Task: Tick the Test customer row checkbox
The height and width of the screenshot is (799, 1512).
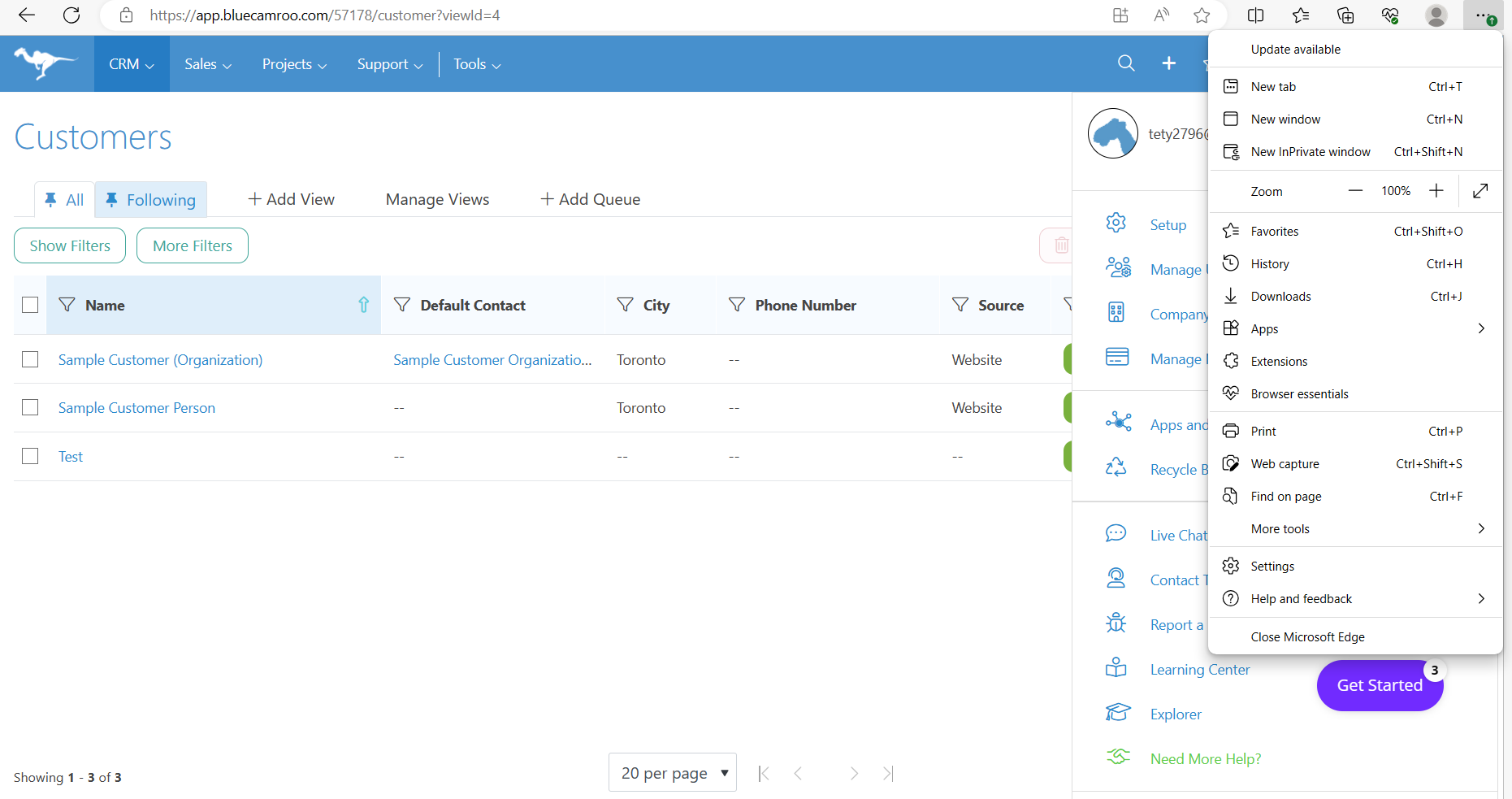Action: pyautogui.click(x=30, y=456)
